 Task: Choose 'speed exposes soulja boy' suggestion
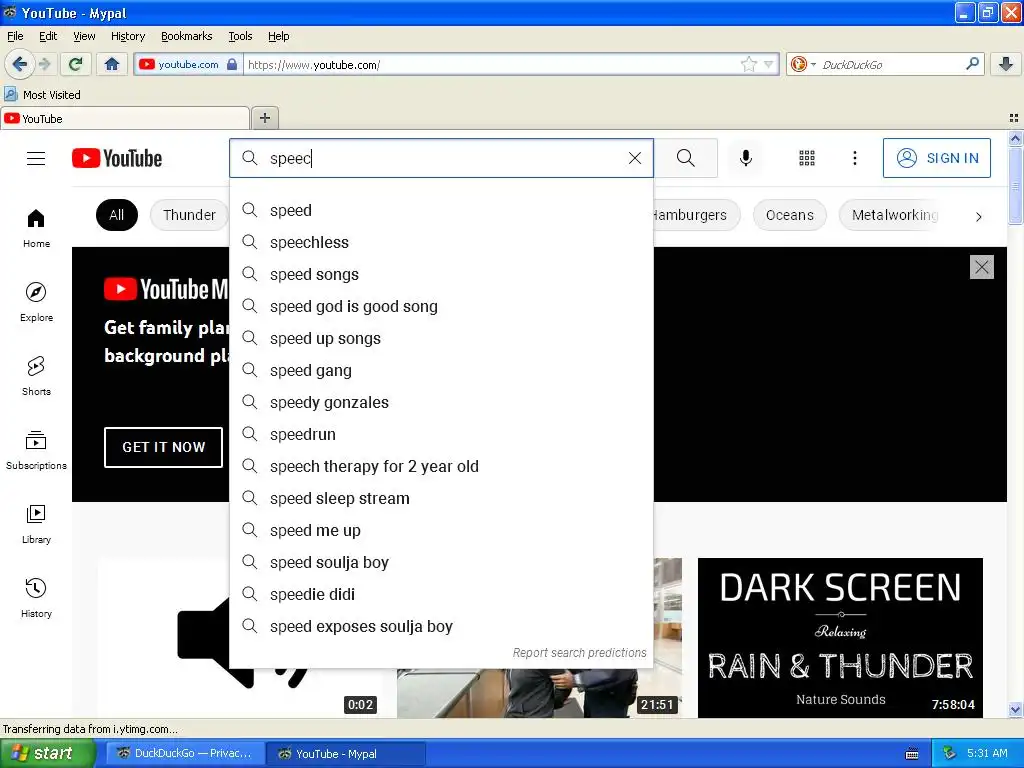tap(441, 626)
